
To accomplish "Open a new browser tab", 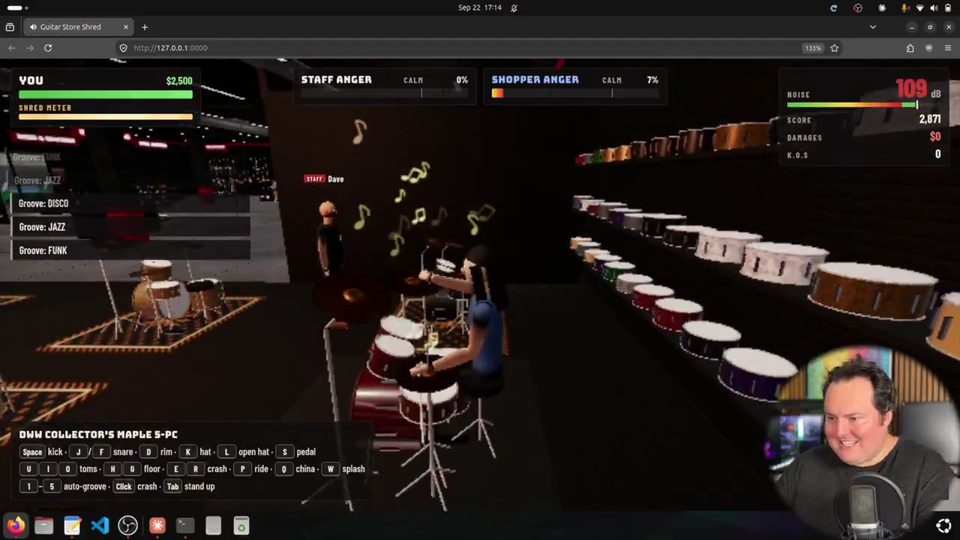I will tap(144, 27).
